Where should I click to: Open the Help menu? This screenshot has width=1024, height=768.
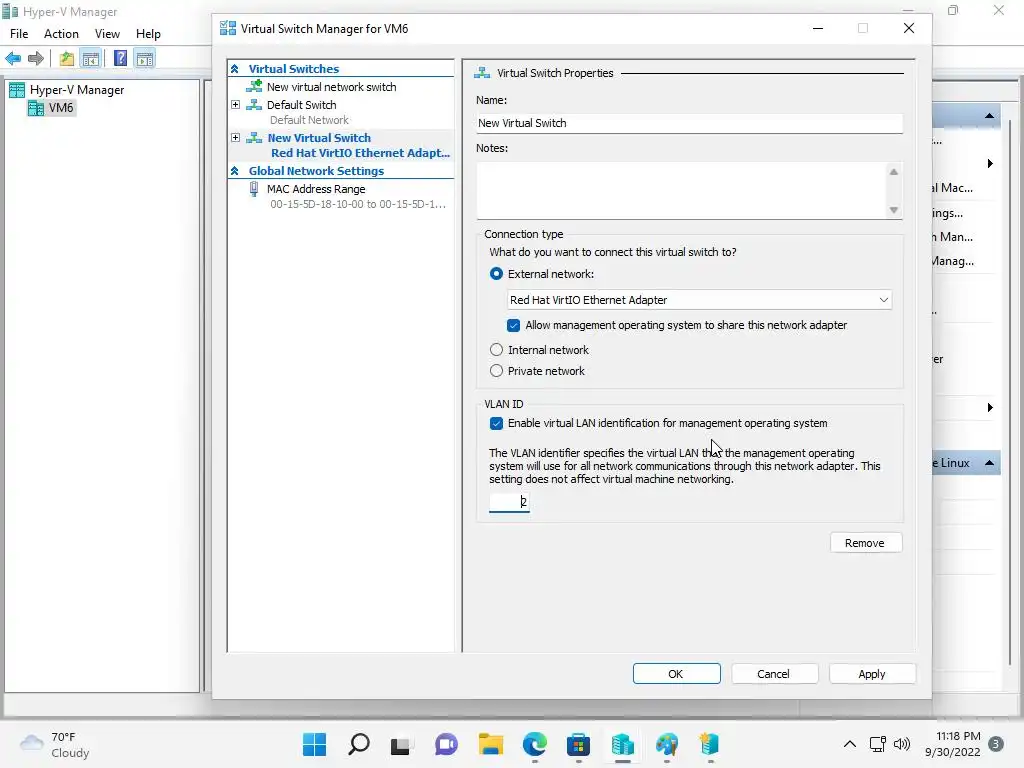click(148, 34)
